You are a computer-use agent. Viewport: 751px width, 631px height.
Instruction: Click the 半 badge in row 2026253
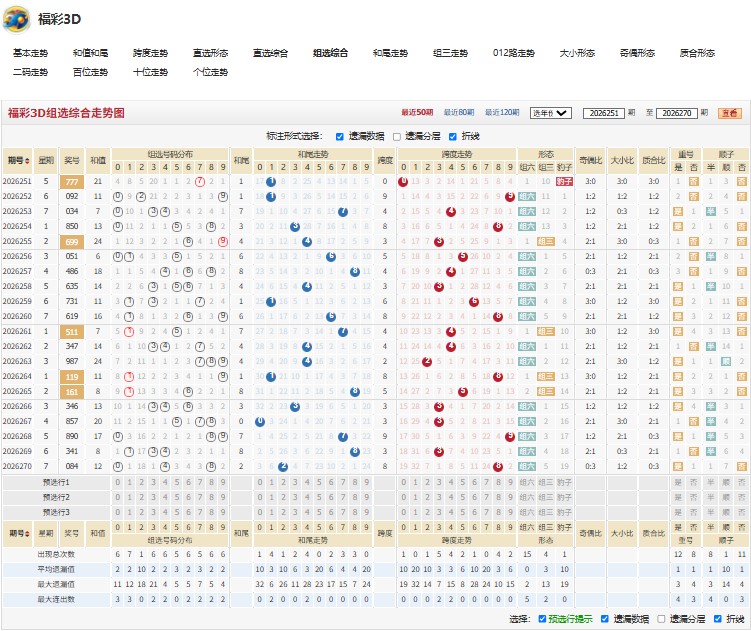pos(711,211)
